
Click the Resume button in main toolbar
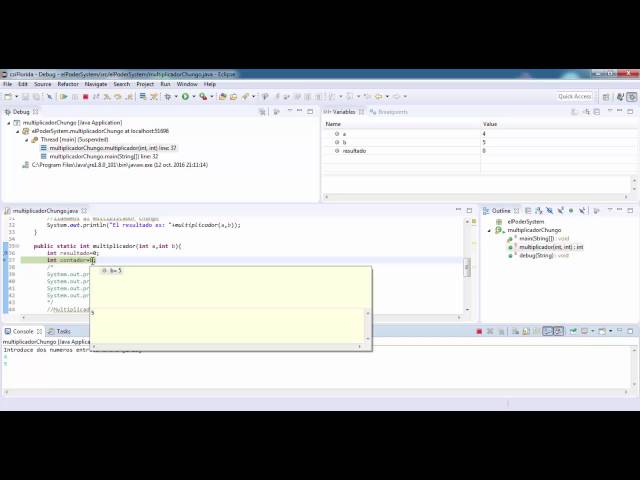point(64,97)
